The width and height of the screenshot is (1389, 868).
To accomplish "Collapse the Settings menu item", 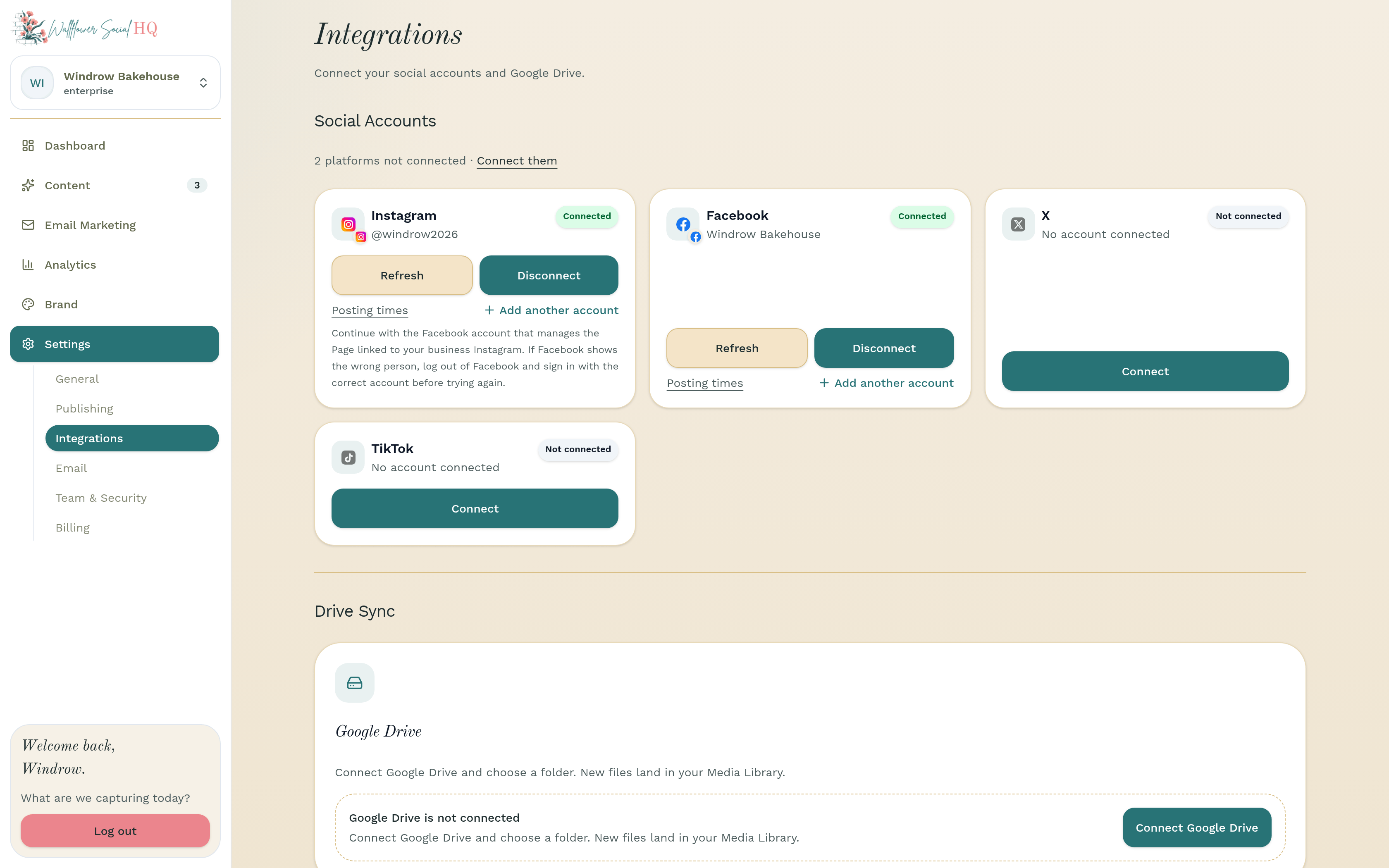I will tap(114, 344).
